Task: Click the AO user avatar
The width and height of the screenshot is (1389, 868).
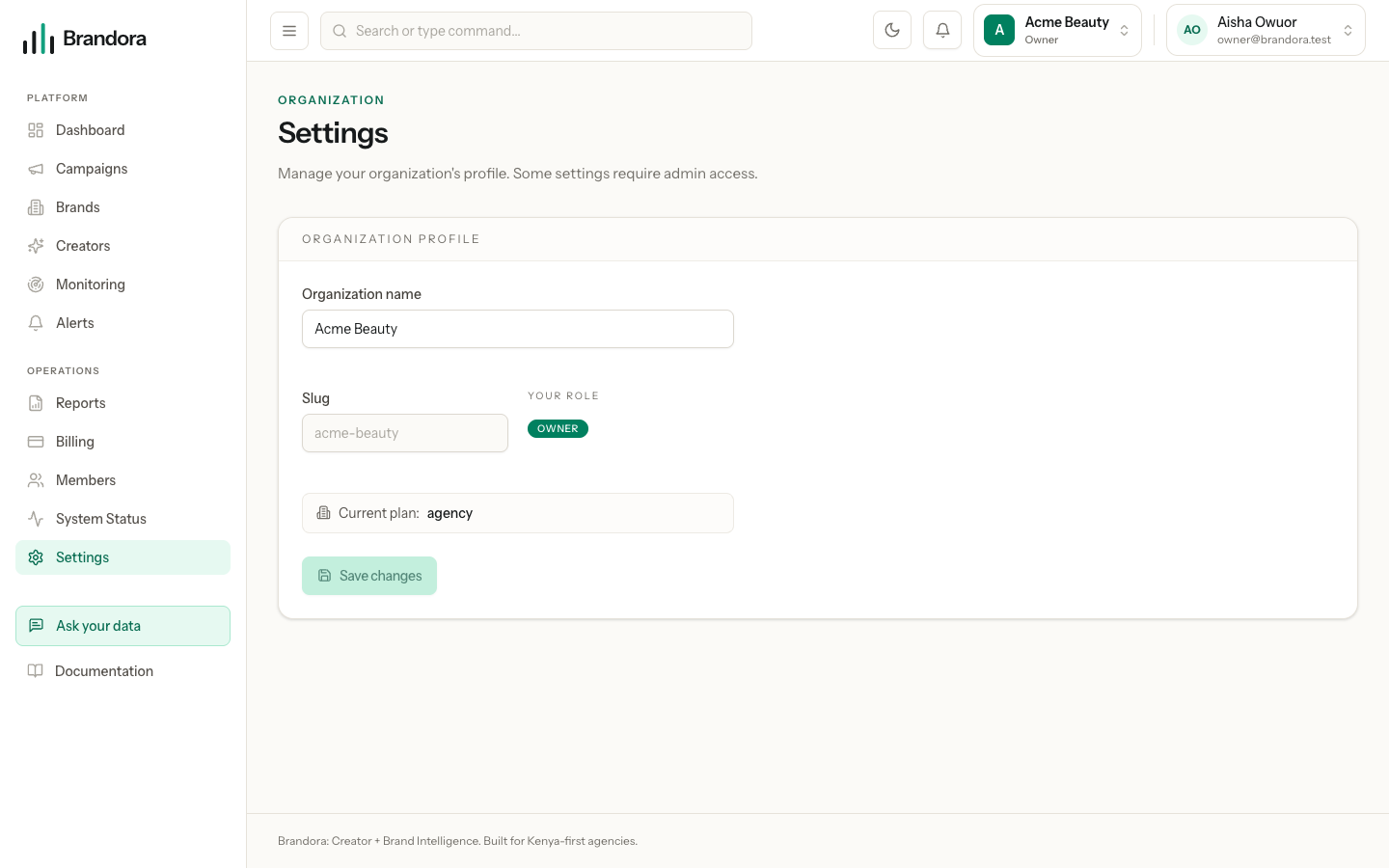Action: (1192, 31)
